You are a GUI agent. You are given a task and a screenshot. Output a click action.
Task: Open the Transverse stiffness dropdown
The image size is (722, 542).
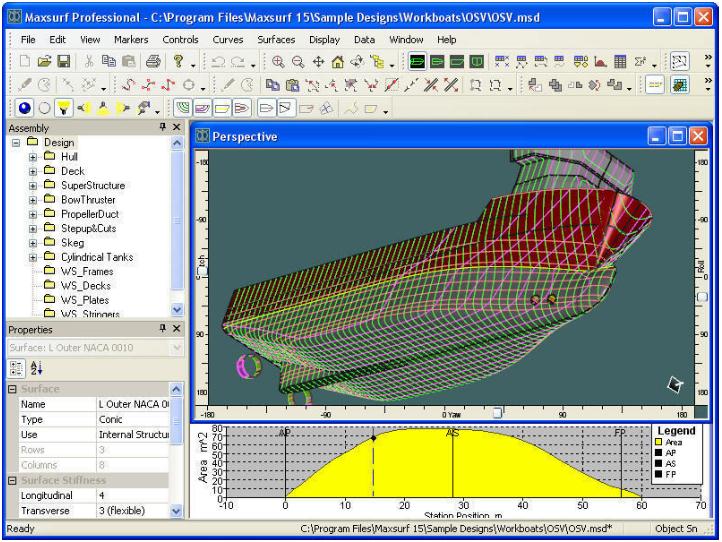coord(177,510)
